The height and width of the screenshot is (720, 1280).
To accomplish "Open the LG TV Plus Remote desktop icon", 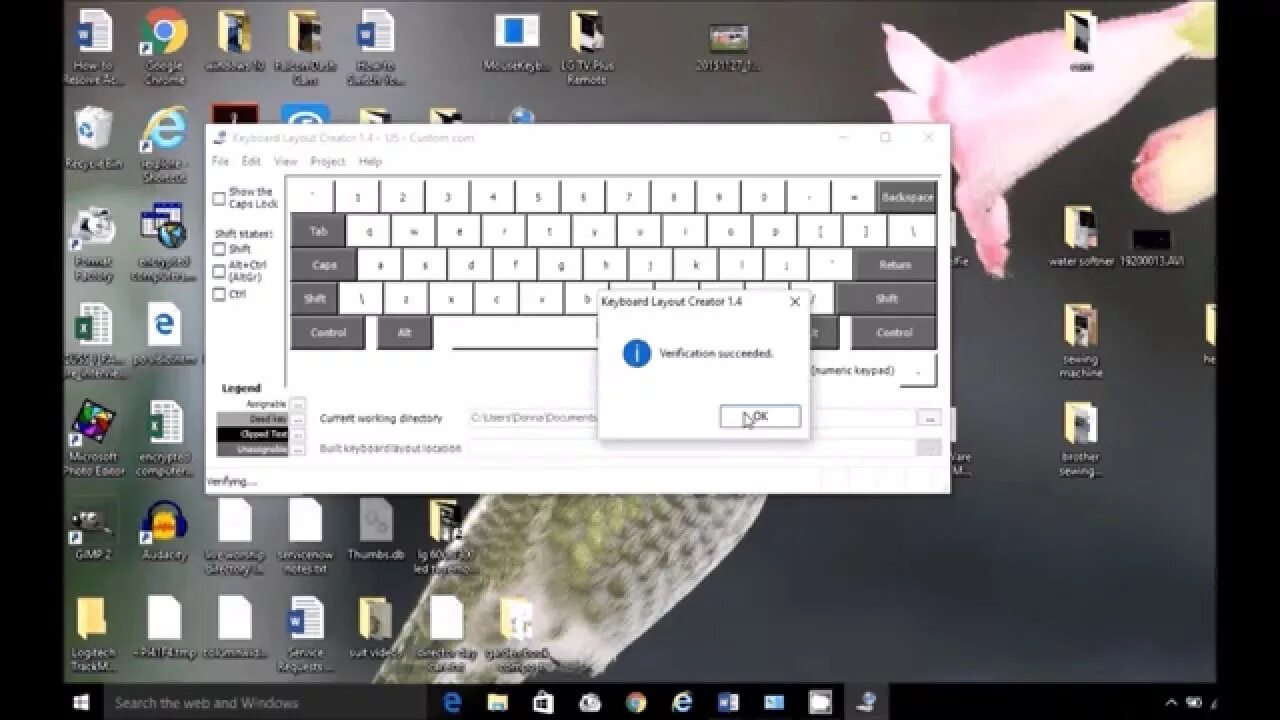I will (588, 46).
